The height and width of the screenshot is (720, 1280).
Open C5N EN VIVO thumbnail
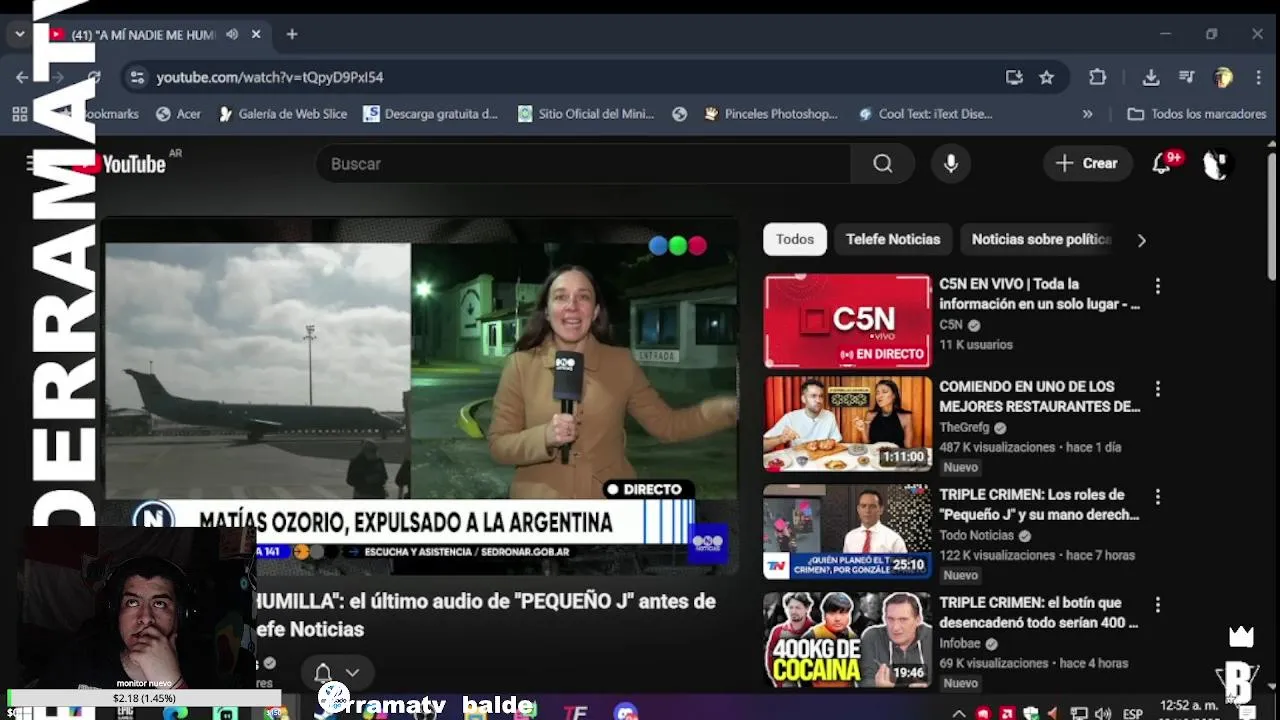[847, 322]
